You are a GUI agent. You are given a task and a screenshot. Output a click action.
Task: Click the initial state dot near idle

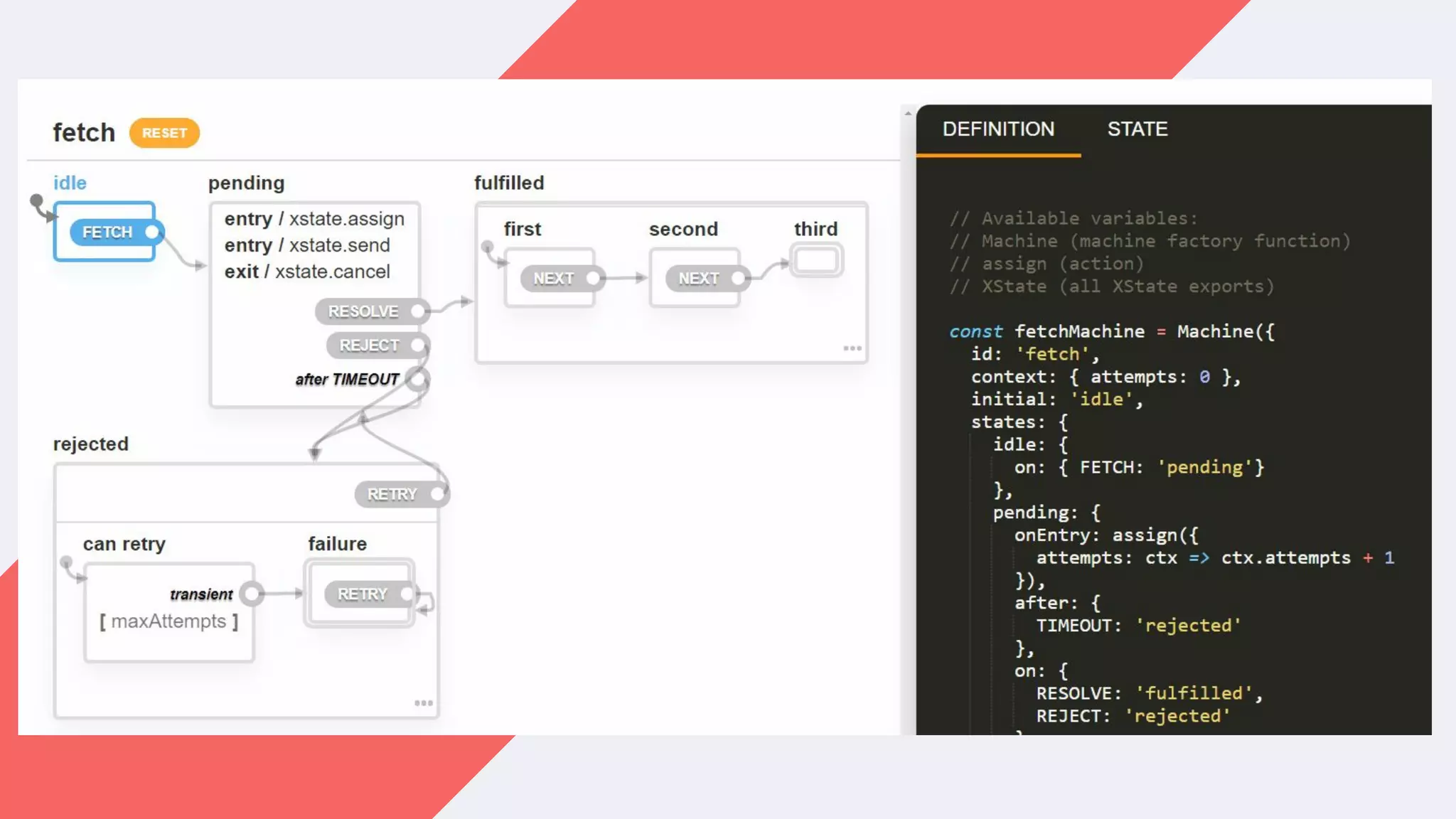[36, 200]
